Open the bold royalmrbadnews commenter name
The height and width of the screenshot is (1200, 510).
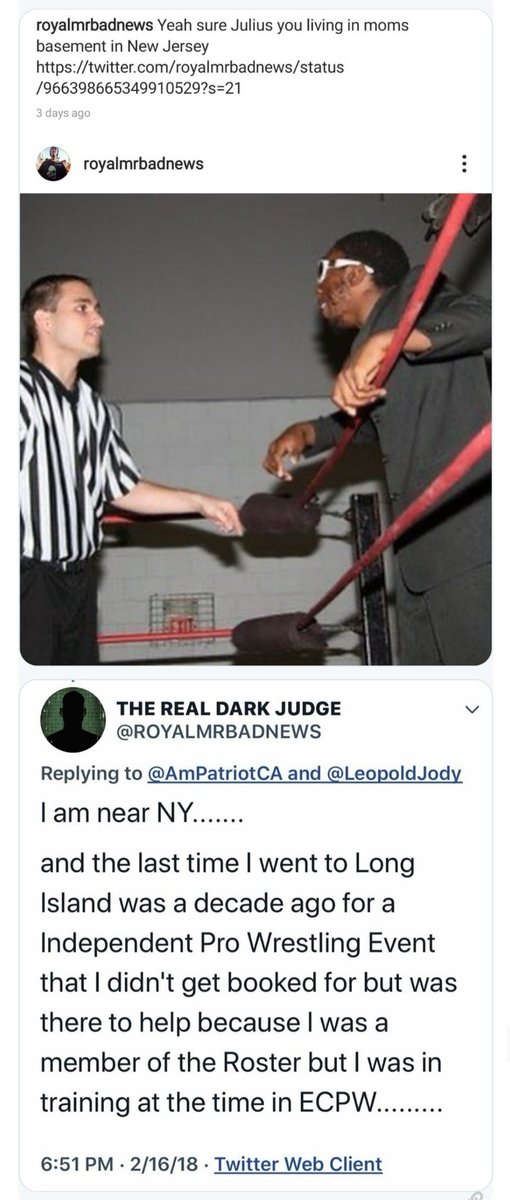point(94,24)
